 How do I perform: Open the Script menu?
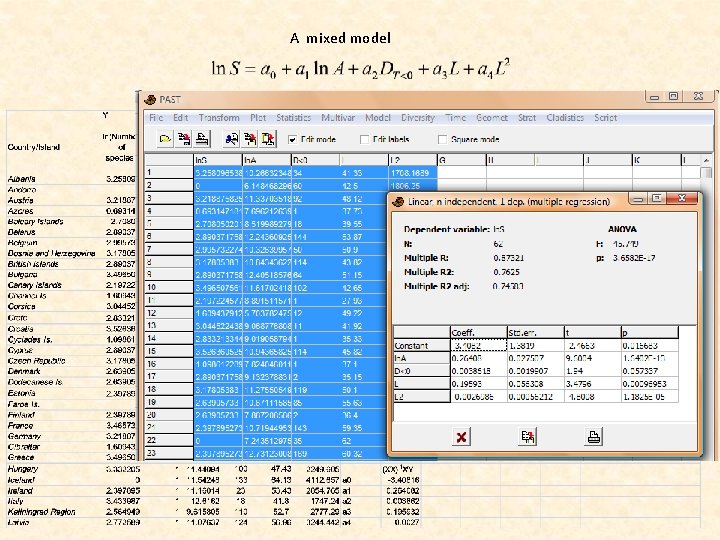(x=605, y=118)
